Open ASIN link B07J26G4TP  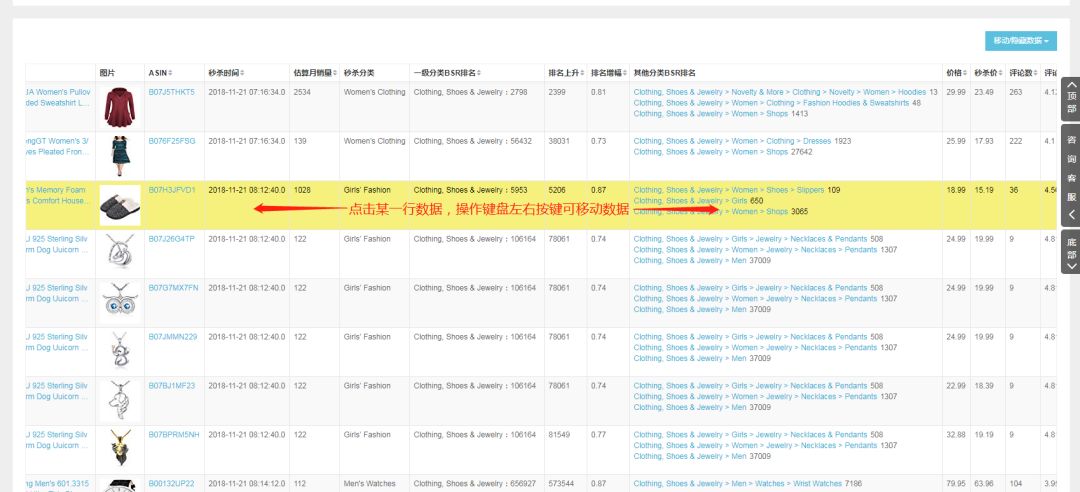click(x=172, y=238)
